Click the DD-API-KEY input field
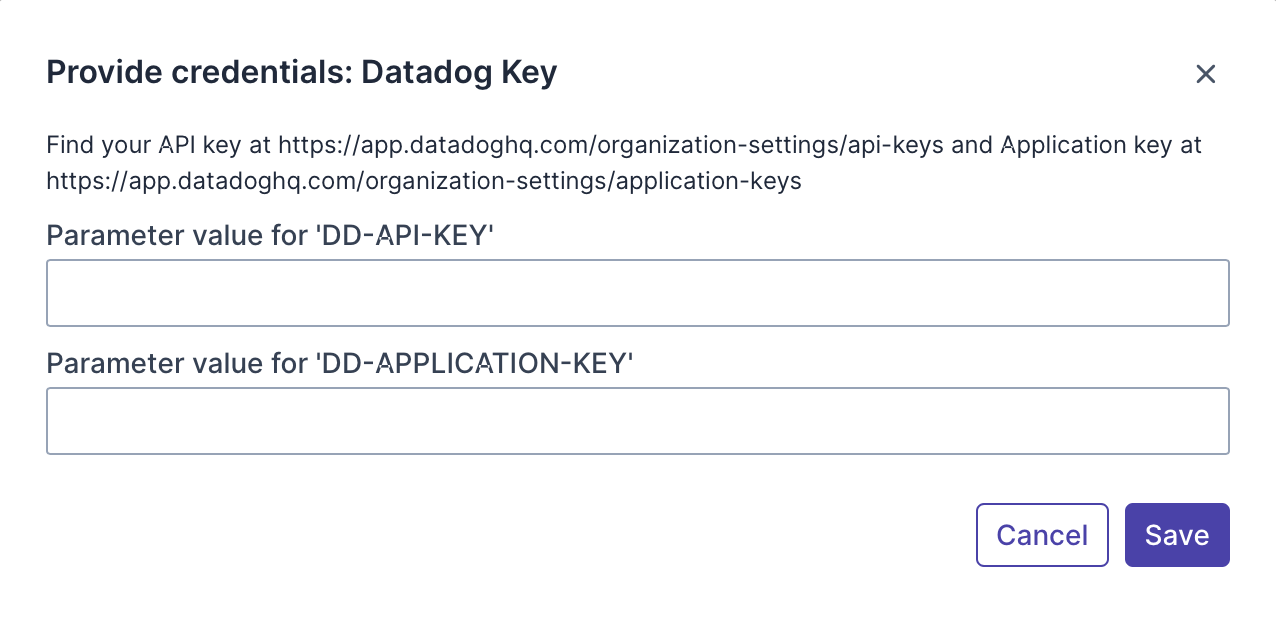 (637, 293)
